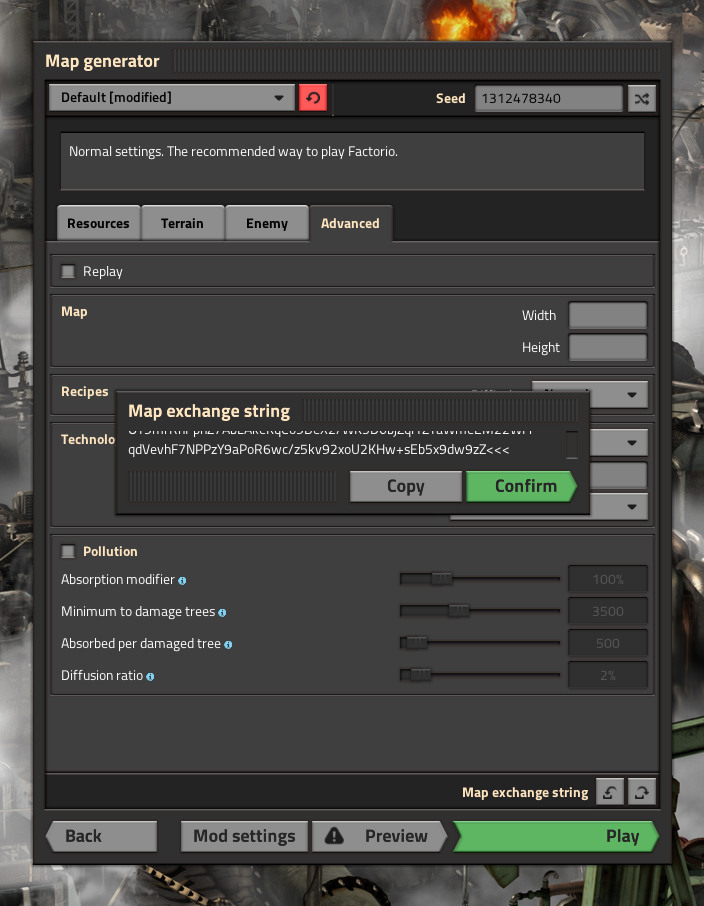The width and height of the screenshot is (704, 906).
Task: Open the Default [modified] preset dropdown
Action: pyautogui.click(x=172, y=98)
